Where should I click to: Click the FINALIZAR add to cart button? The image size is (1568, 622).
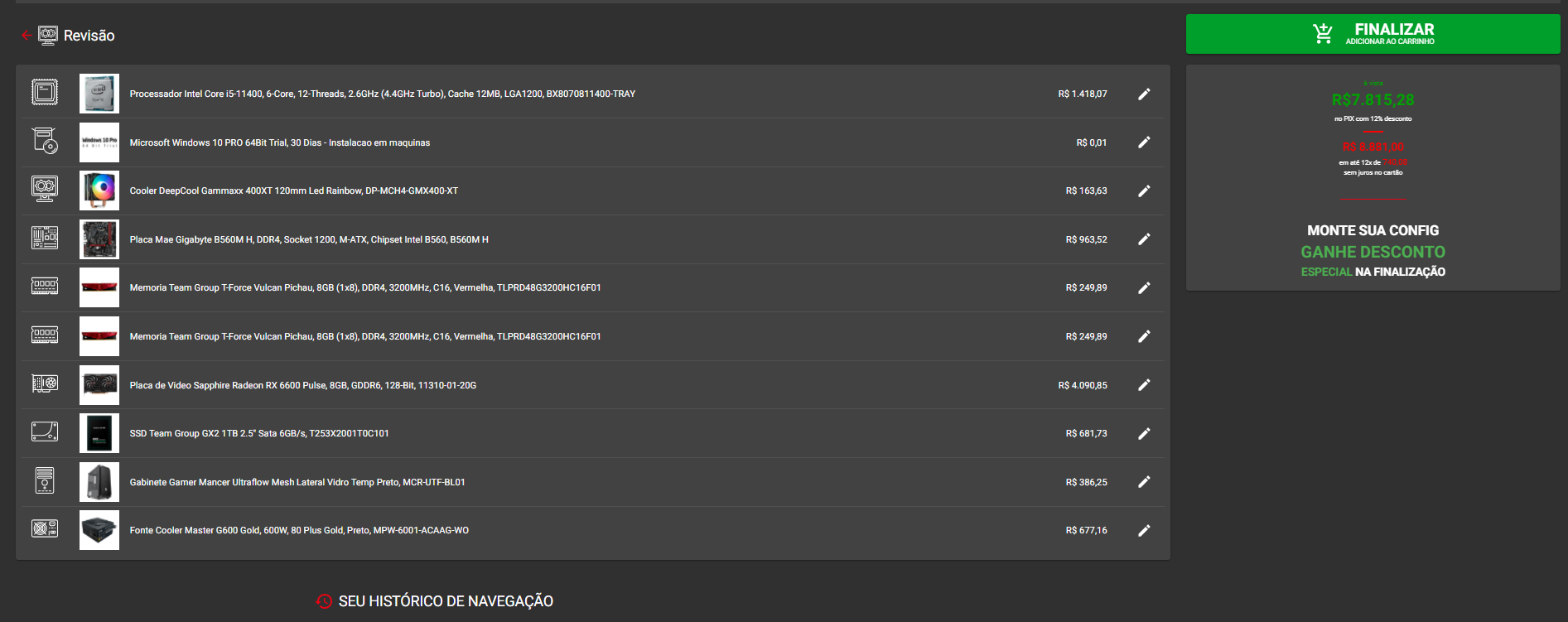point(1373,34)
